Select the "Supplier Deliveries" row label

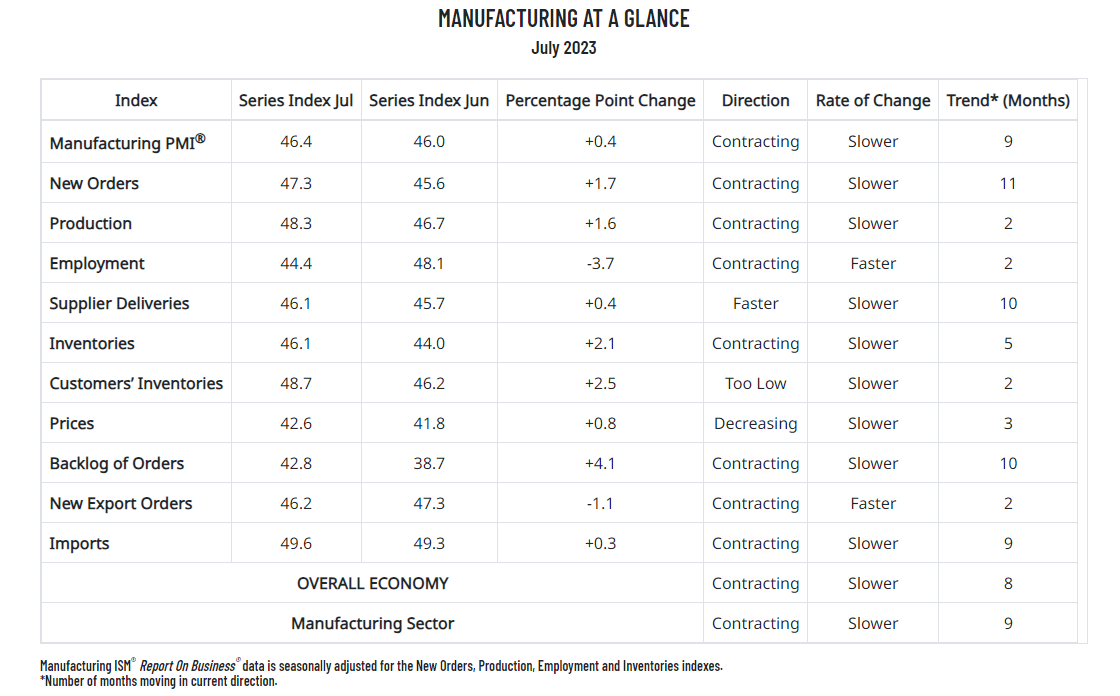pos(119,303)
